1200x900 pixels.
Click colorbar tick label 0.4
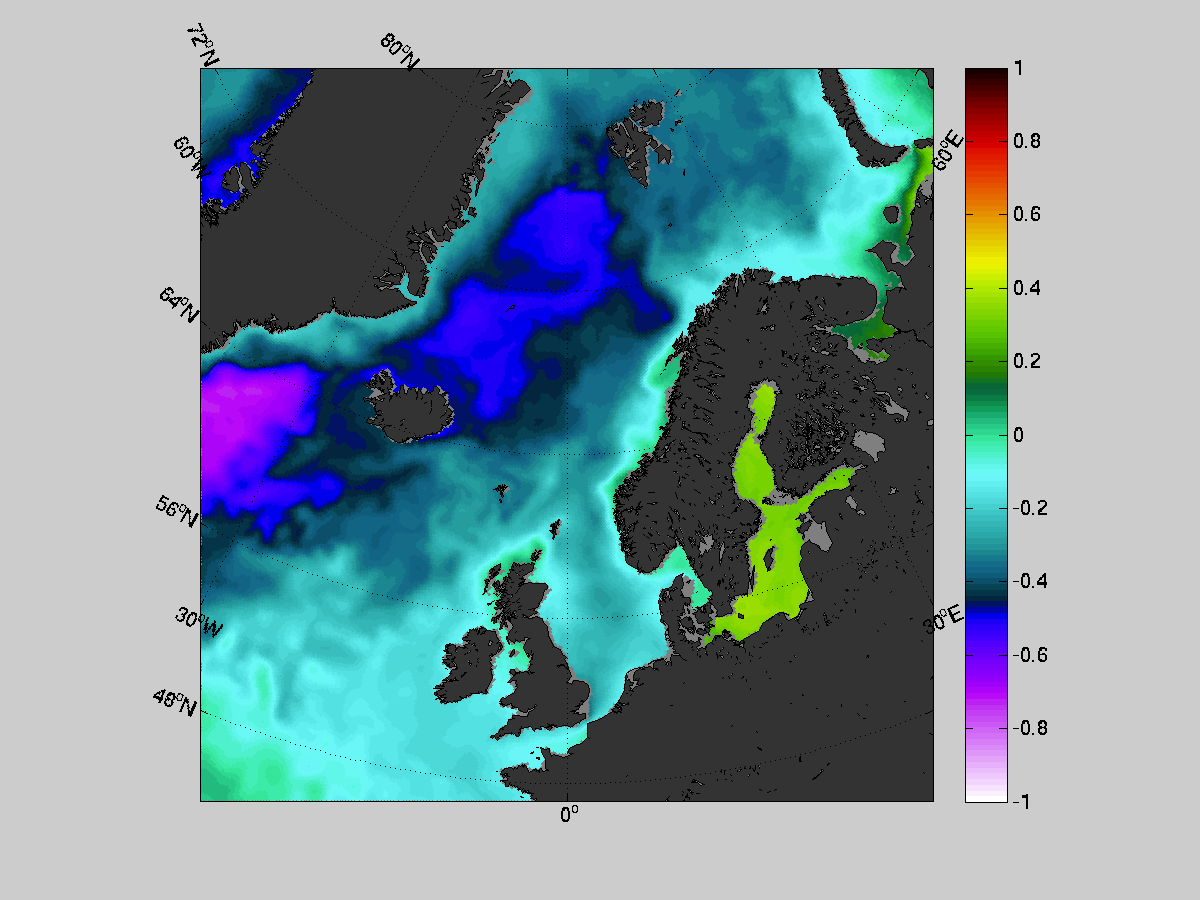tap(1025, 288)
